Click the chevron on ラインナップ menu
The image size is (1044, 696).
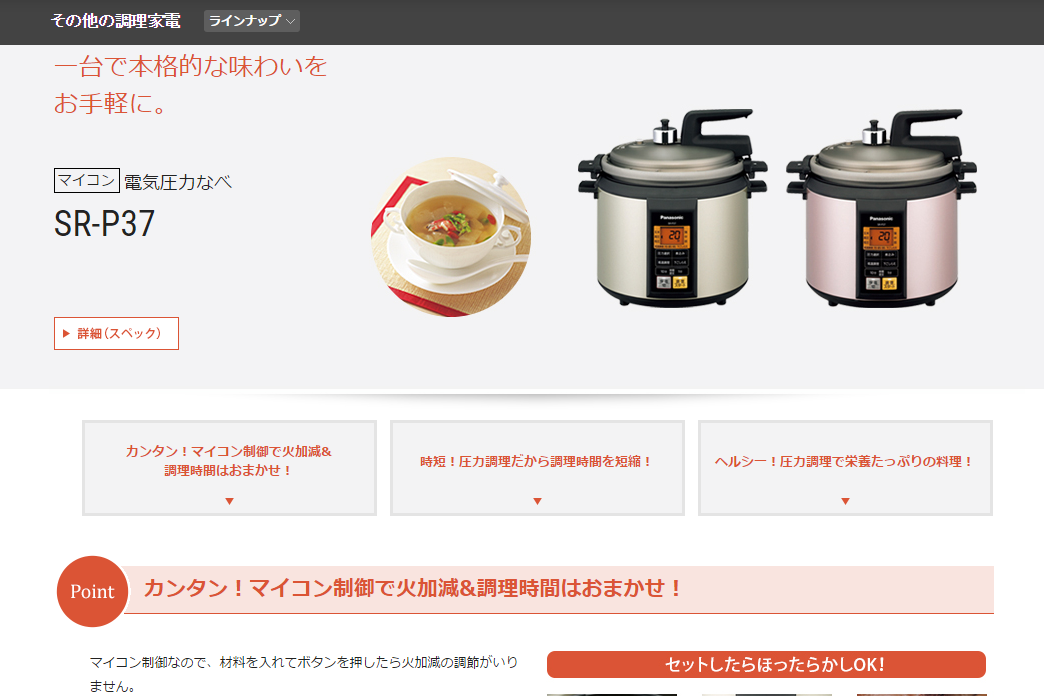tap(290, 21)
